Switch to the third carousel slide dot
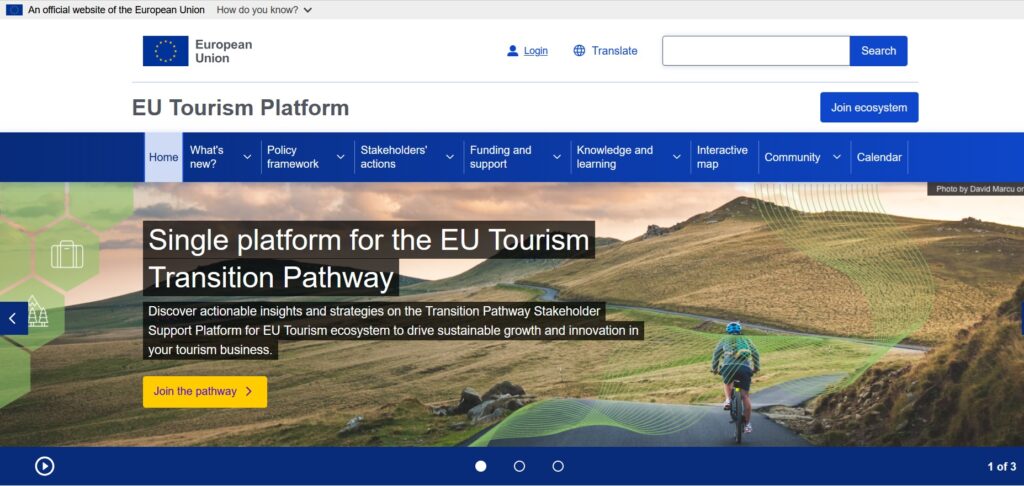This screenshot has height=486, width=1024. click(x=558, y=466)
